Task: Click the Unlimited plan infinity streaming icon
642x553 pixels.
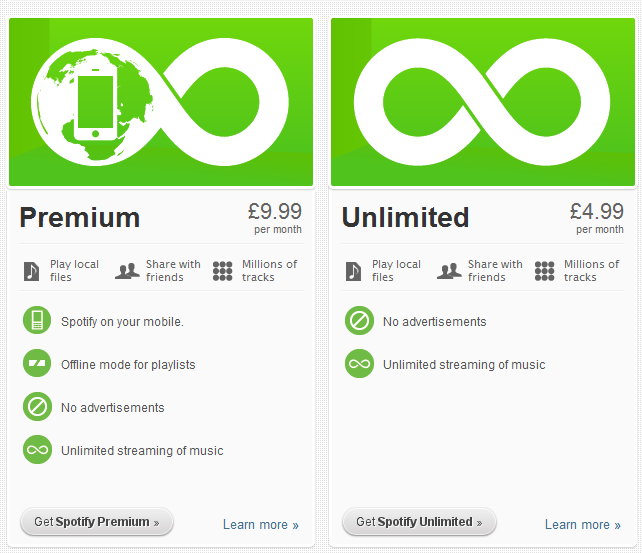Action: tap(359, 363)
